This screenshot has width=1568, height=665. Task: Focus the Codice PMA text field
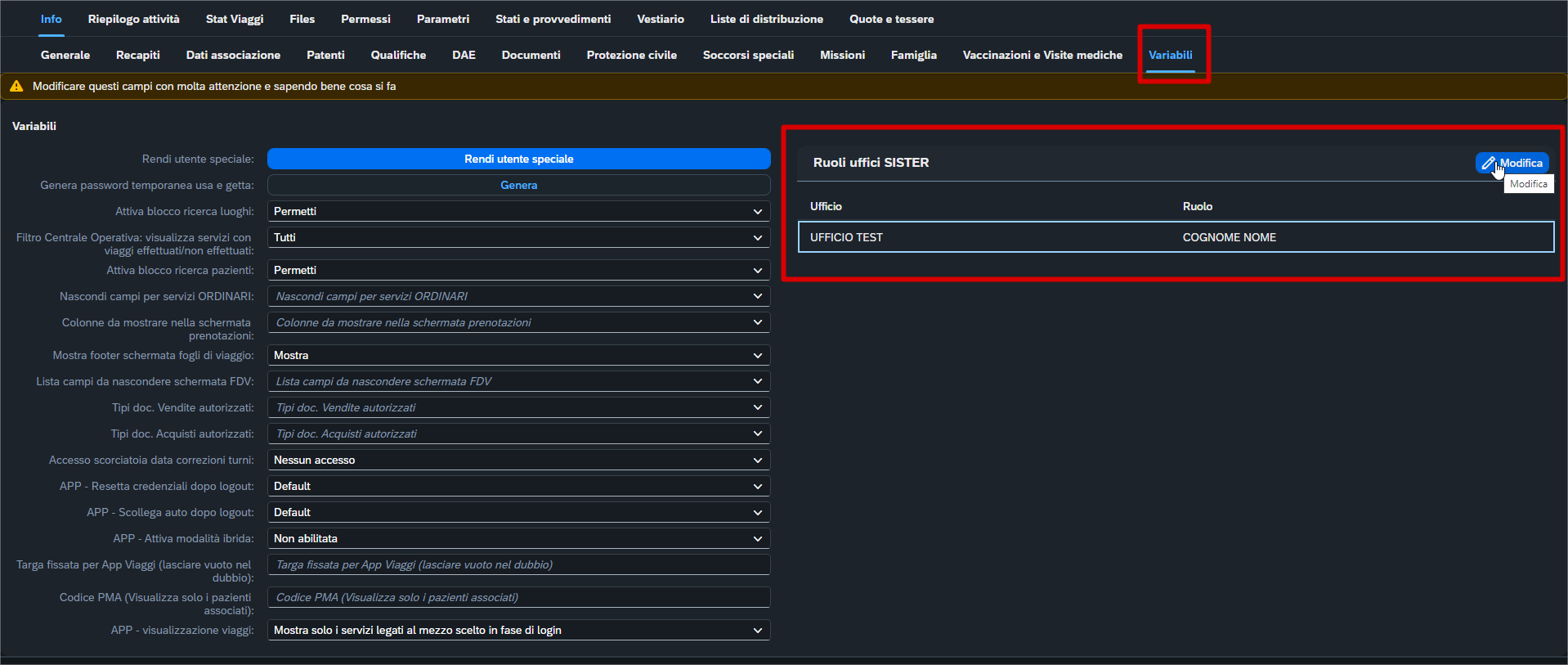[518, 598]
